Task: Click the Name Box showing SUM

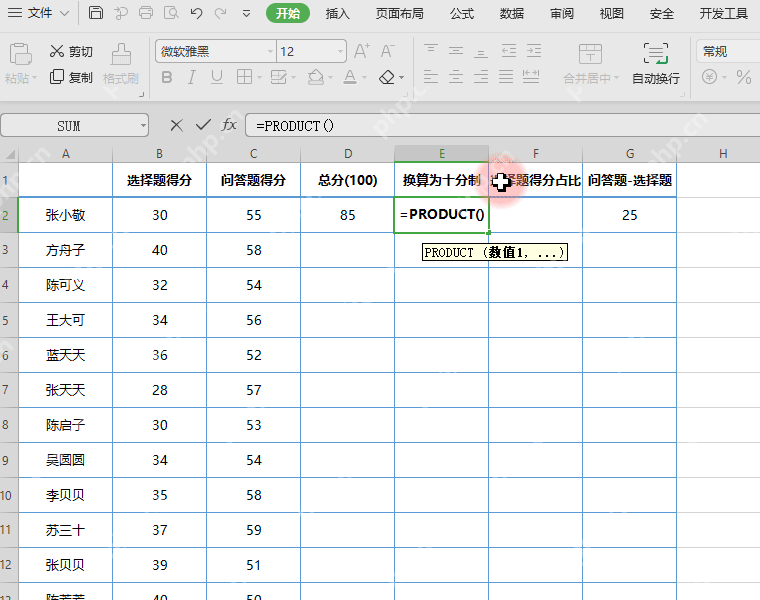Action: pyautogui.click(x=75, y=126)
